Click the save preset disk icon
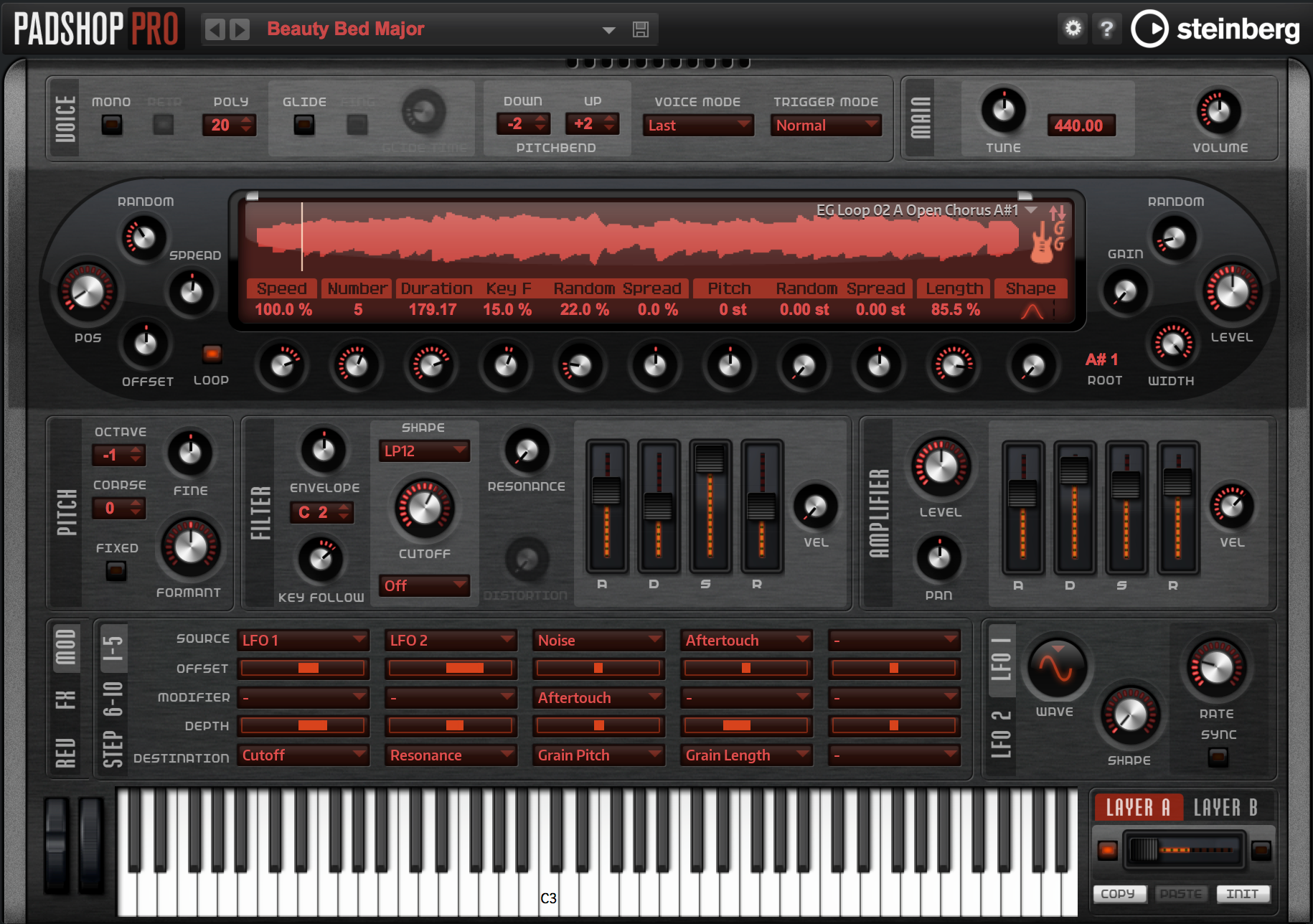1313x924 pixels. (640, 29)
